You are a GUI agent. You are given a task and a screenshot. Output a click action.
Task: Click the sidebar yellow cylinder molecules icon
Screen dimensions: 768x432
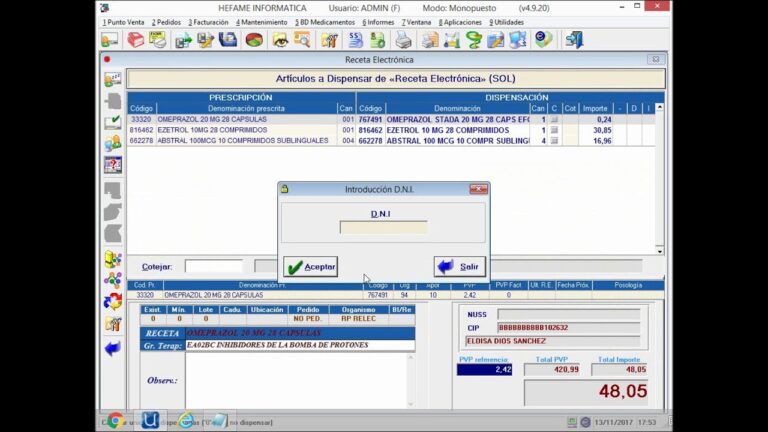(113, 260)
